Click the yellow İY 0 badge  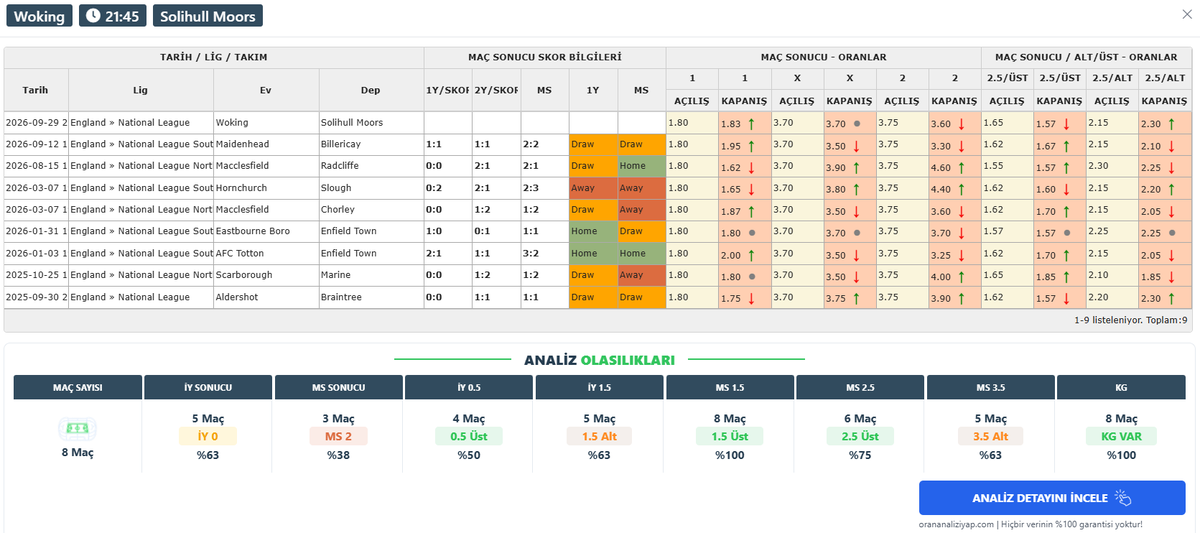pos(208,436)
